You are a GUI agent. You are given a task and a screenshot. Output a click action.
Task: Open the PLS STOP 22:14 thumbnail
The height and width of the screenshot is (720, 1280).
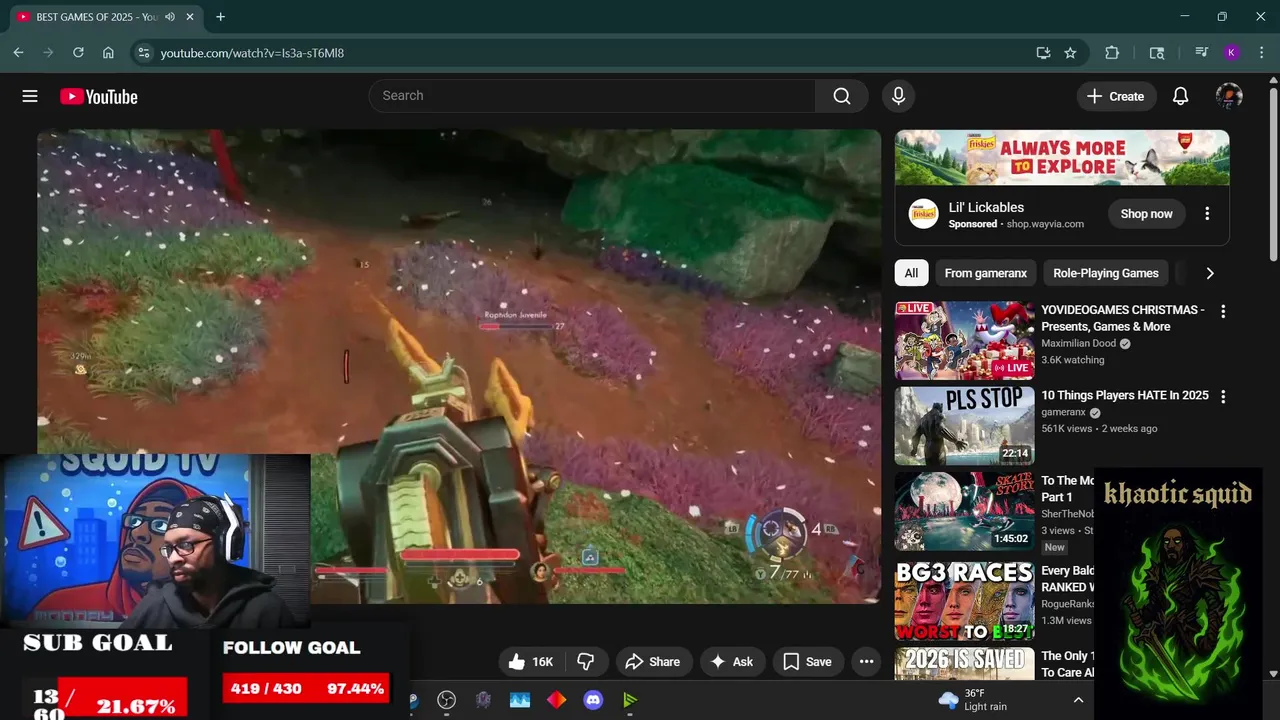pos(964,426)
